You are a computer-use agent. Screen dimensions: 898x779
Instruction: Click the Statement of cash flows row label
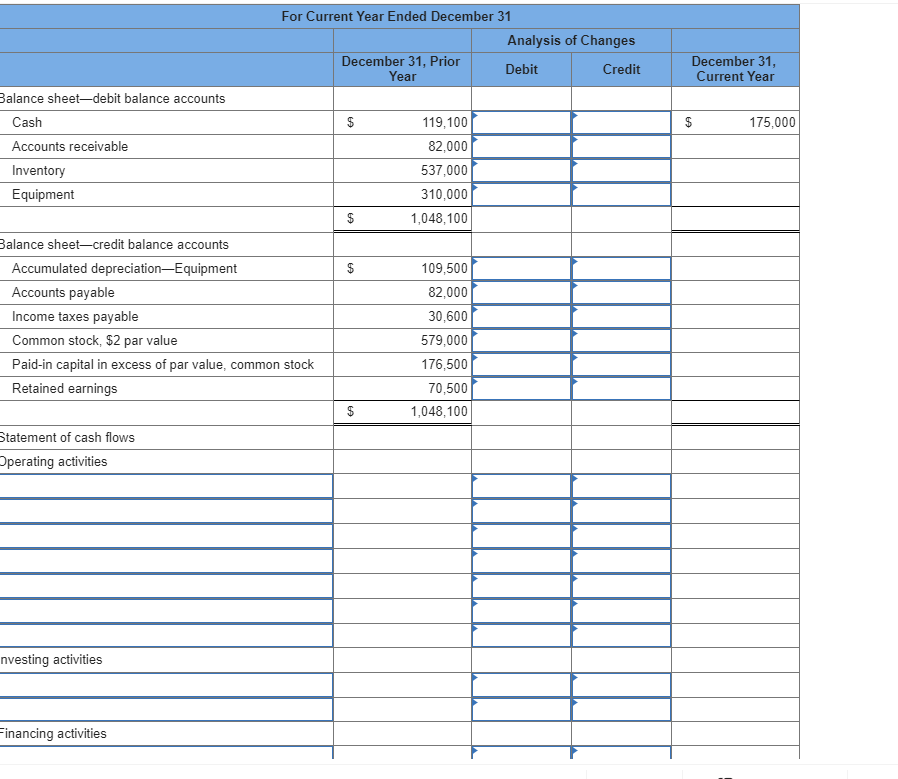pos(68,437)
